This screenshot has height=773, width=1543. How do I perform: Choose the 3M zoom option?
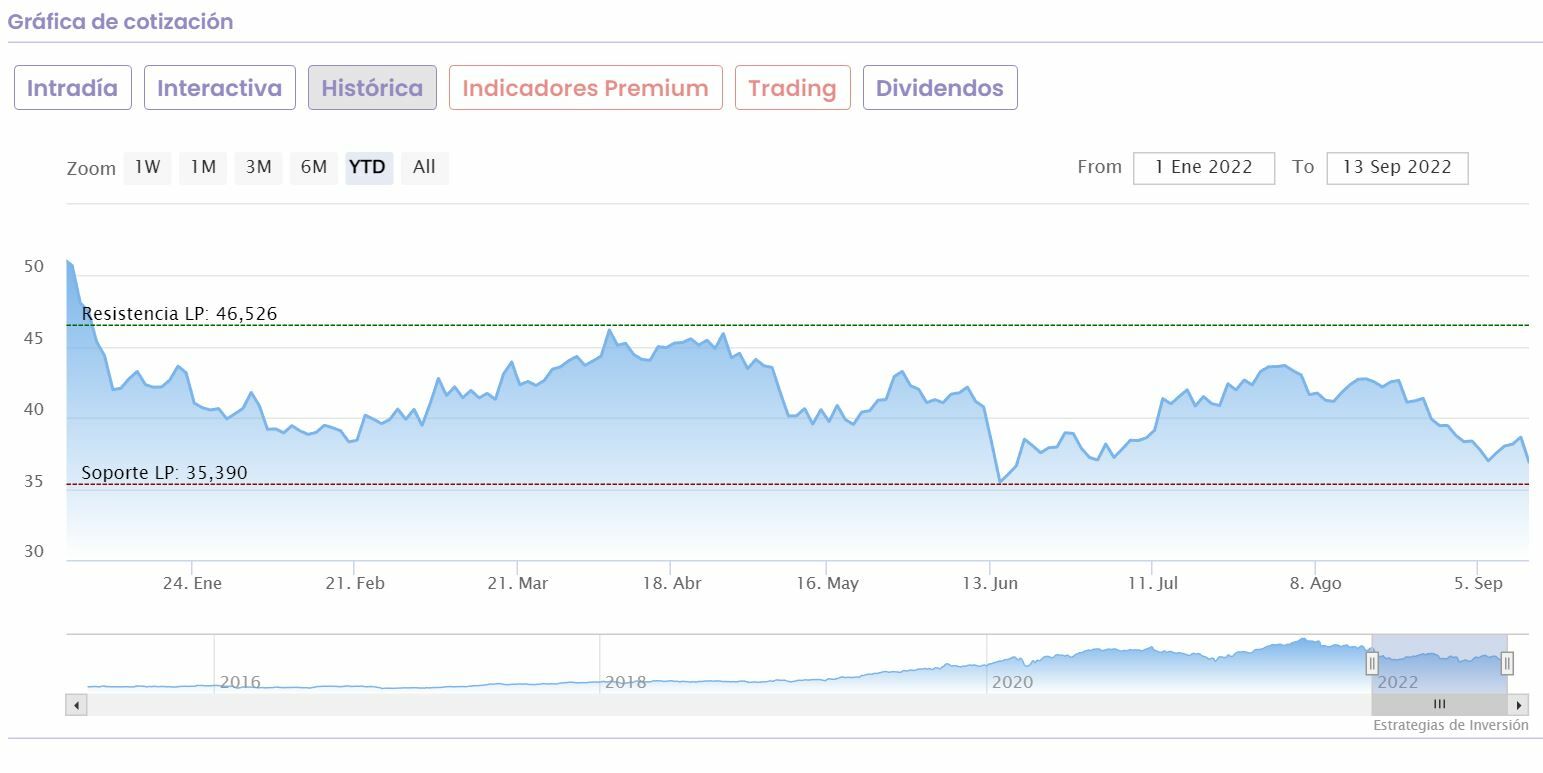[258, 167]
